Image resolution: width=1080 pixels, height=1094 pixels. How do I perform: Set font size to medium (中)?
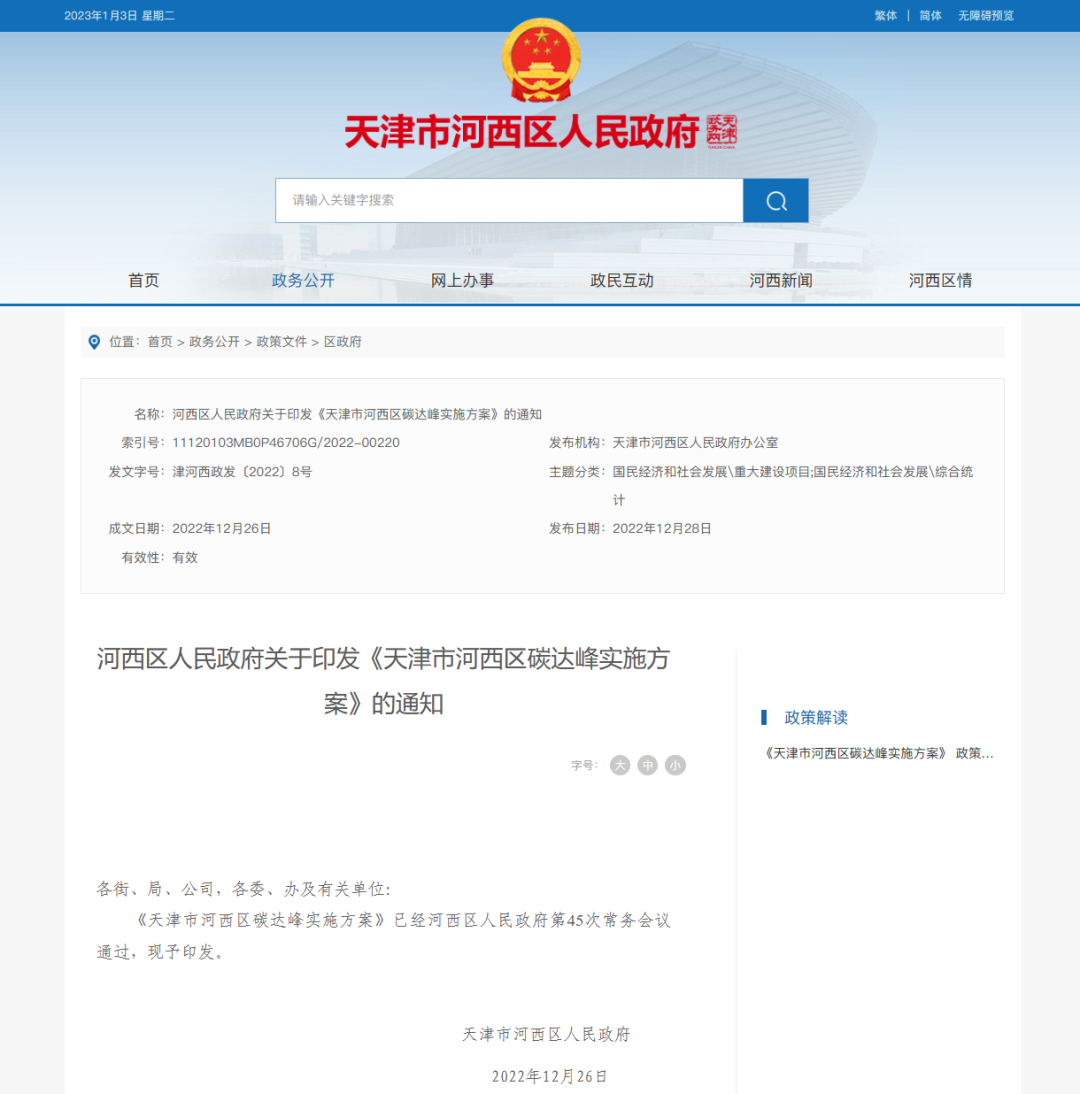click(648, 765)
